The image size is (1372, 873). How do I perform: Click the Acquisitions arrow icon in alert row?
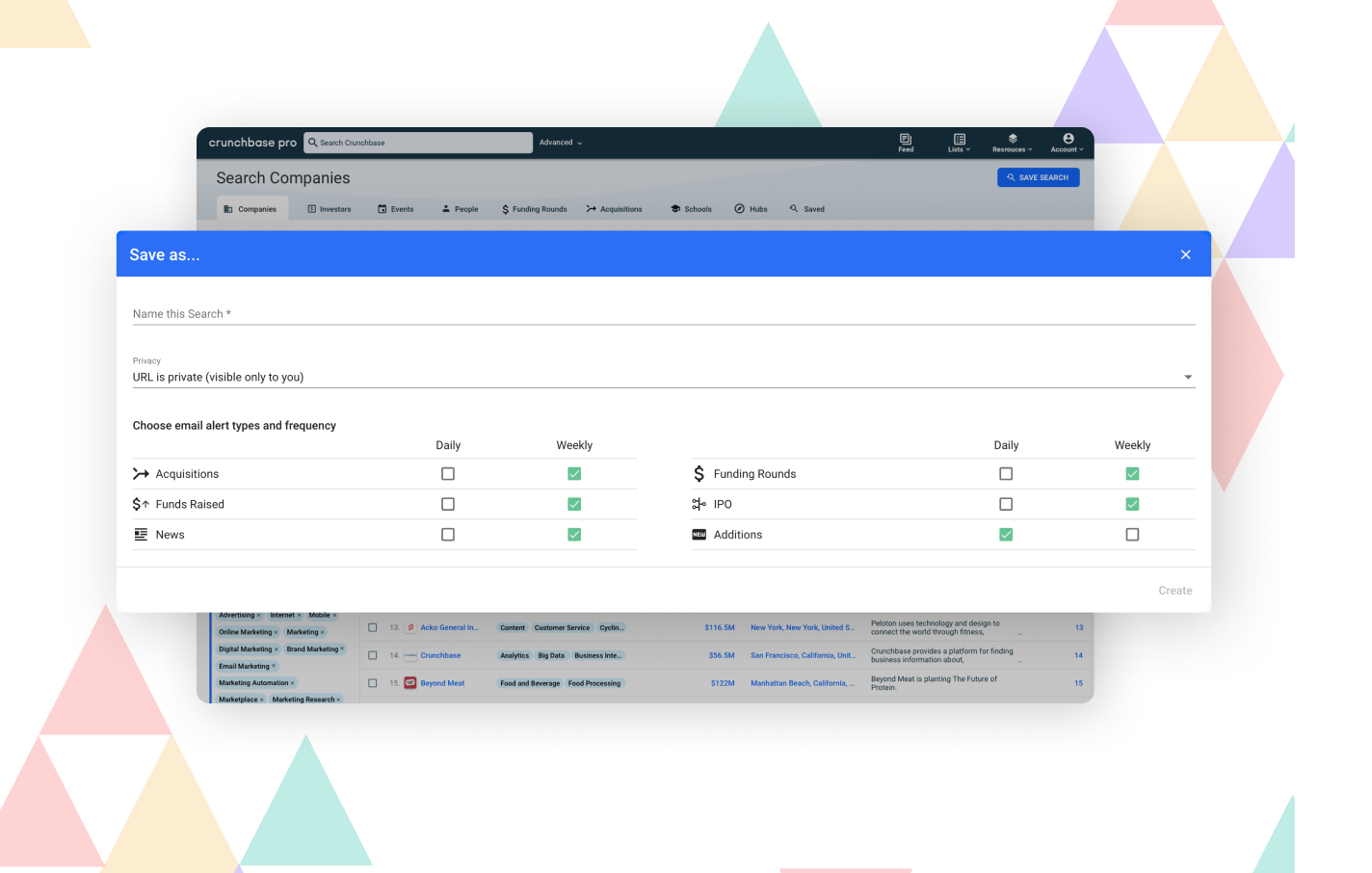pos(140,473)
